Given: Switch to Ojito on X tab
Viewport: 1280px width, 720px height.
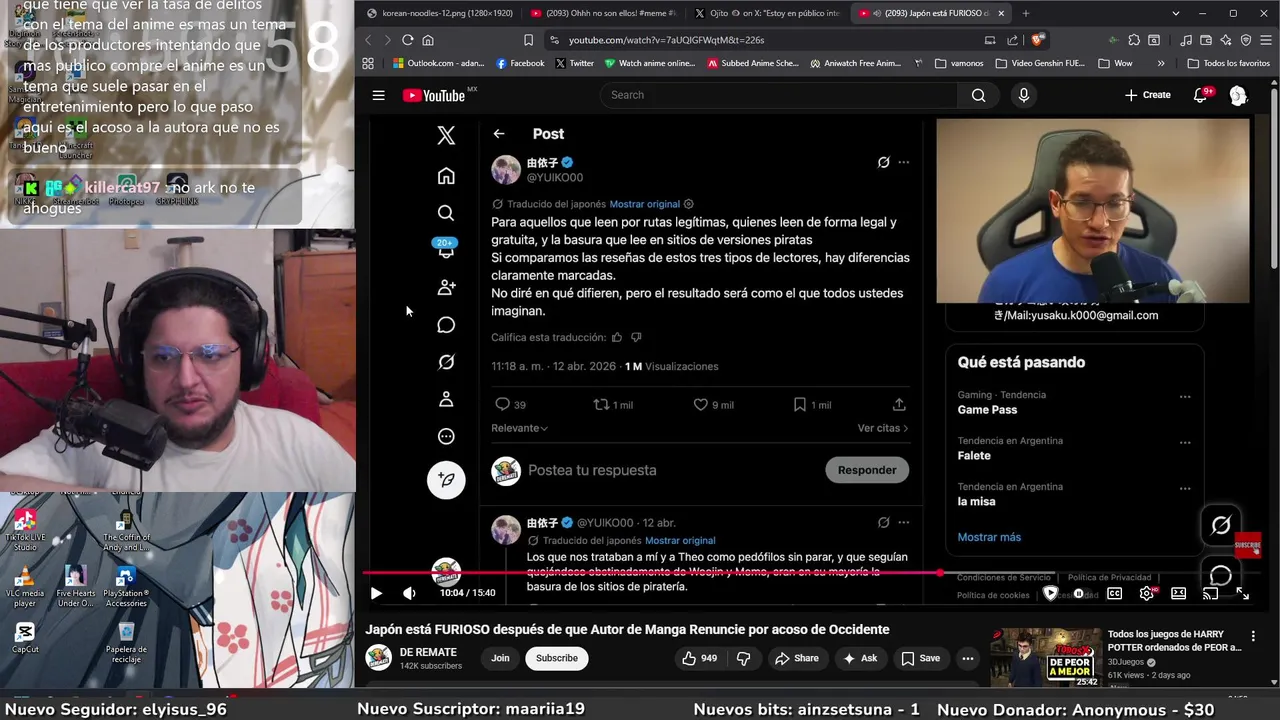Looking at the screenshot, I should coord(767,13).
